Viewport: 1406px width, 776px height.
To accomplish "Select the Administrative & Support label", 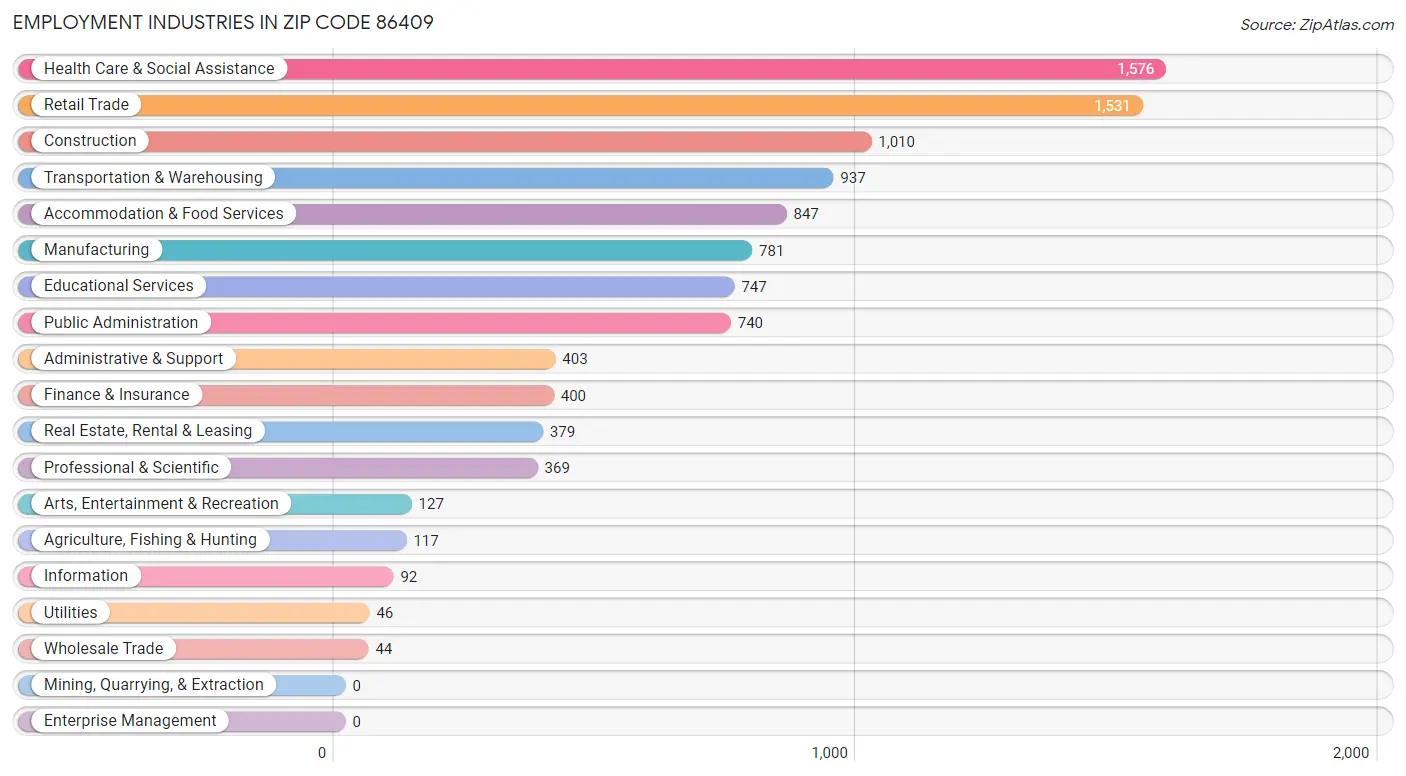I will point(134,359).
